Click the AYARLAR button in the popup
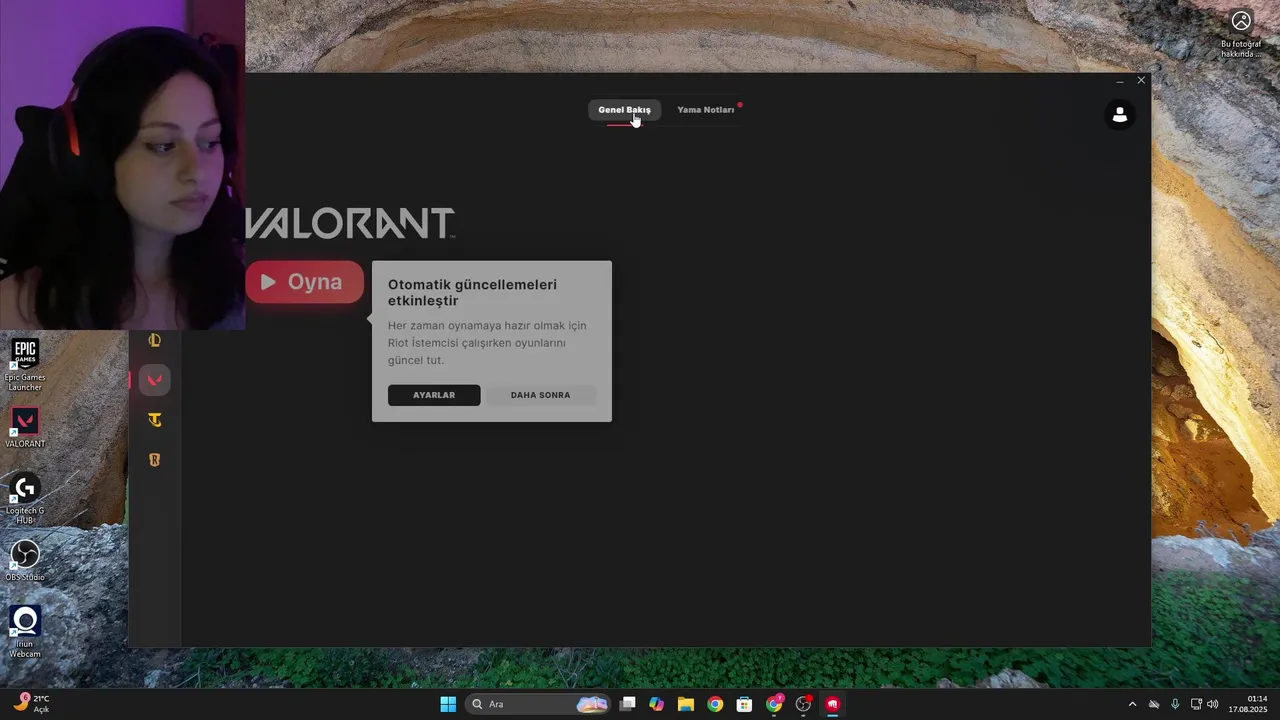Image resolution: width=1280 pixels, height=720 pixels. pos(434,395)
